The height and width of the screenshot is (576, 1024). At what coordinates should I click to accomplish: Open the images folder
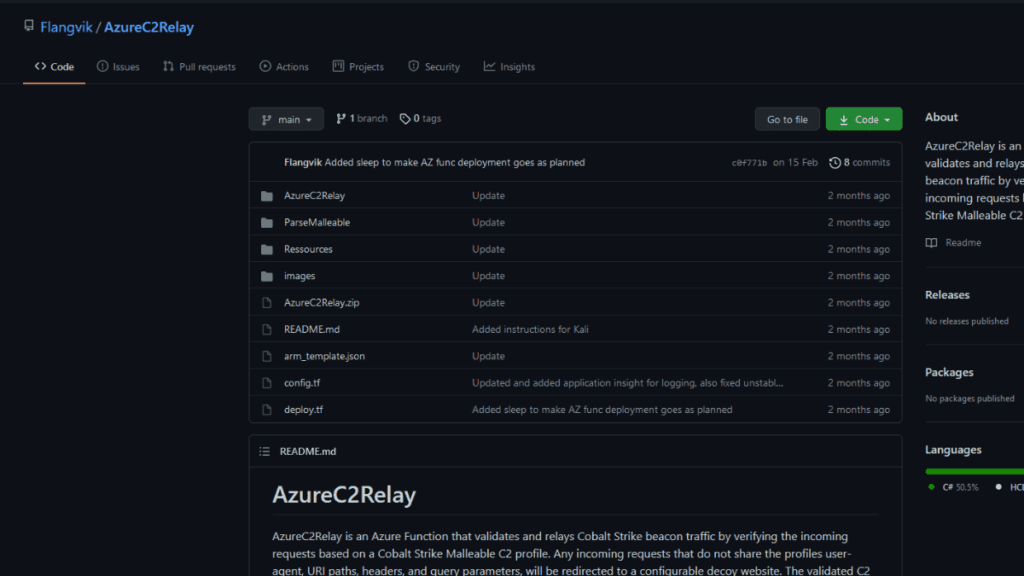299,276
